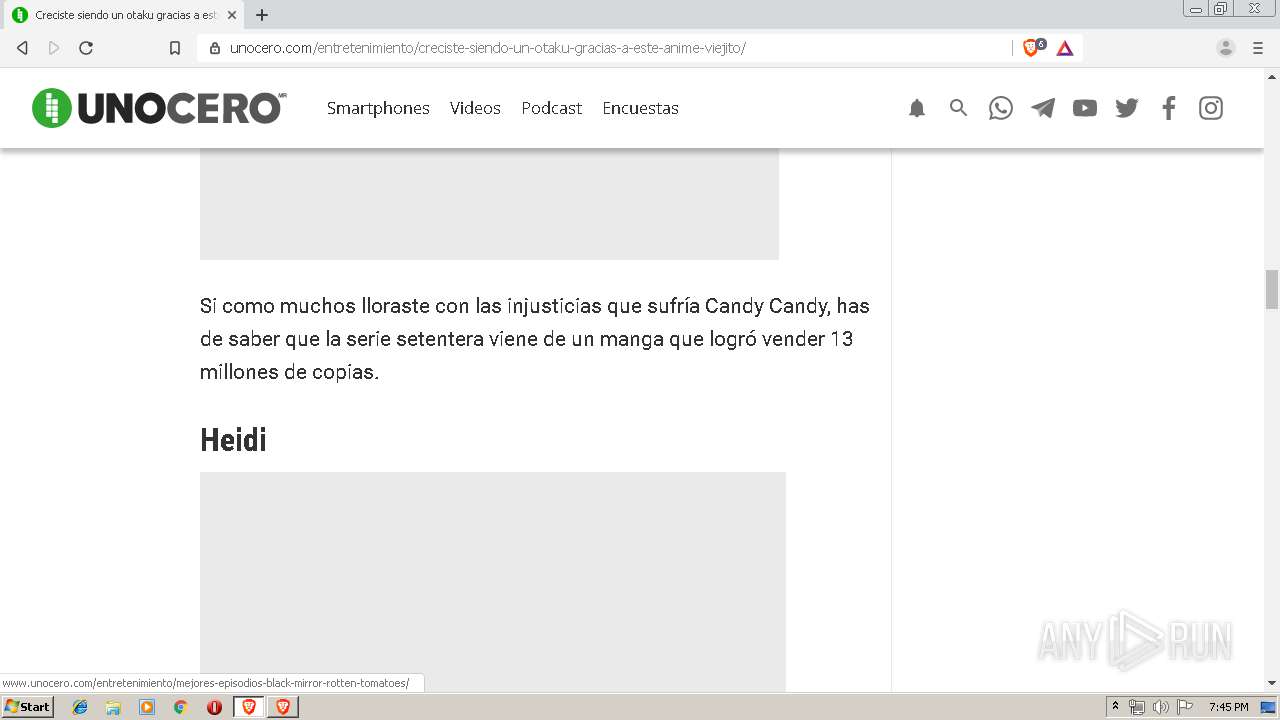Click the Brave Shields icon
The height and width of the screenshot is (720, 1280).
[1033, 47]
